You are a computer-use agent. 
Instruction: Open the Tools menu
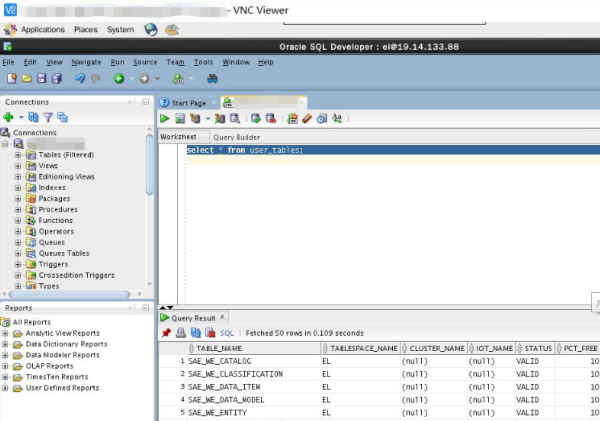(x=203, y=62)
